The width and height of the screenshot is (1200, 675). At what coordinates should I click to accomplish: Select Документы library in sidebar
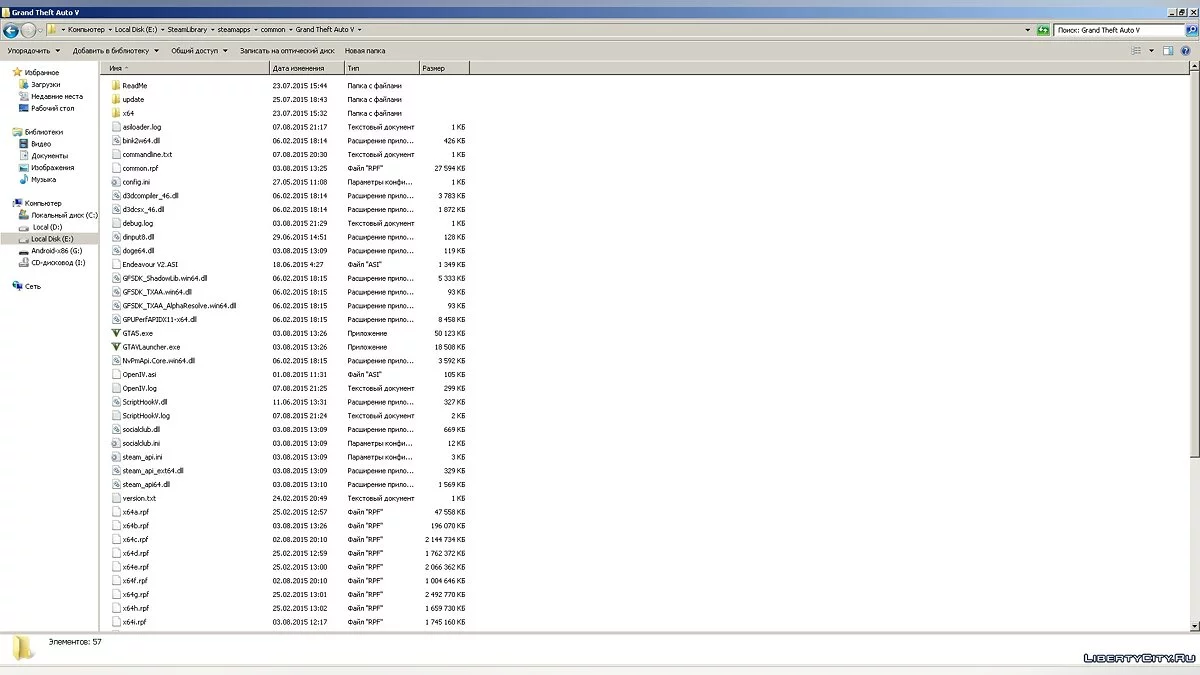pyautogui.click(x=50, y=156)
